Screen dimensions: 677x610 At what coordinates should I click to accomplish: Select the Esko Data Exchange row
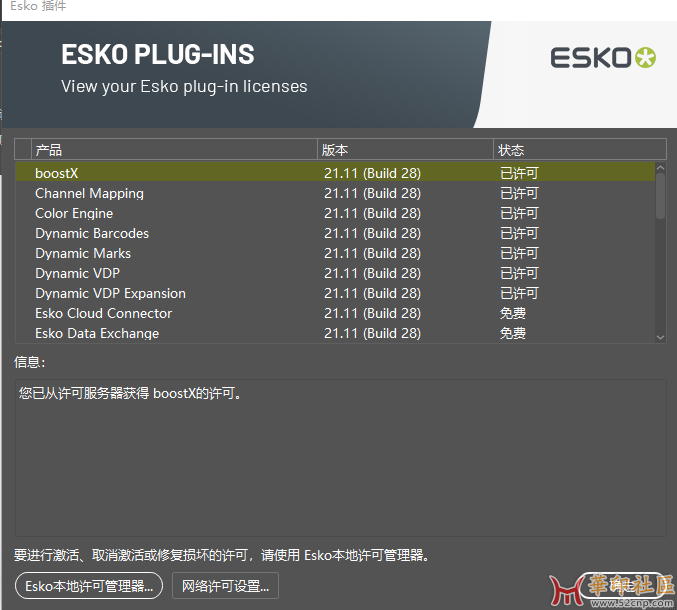335,333
